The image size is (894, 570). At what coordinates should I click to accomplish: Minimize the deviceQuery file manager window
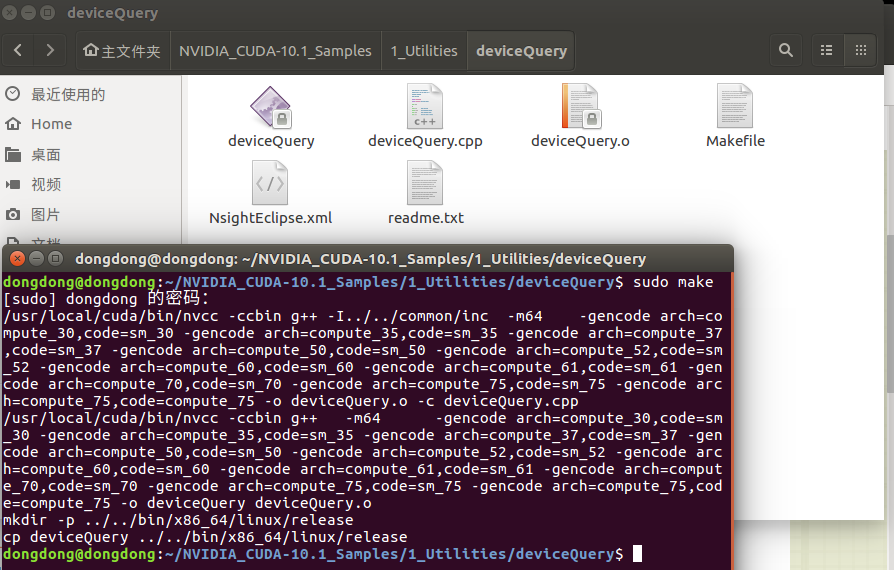[x=29, y=13]
